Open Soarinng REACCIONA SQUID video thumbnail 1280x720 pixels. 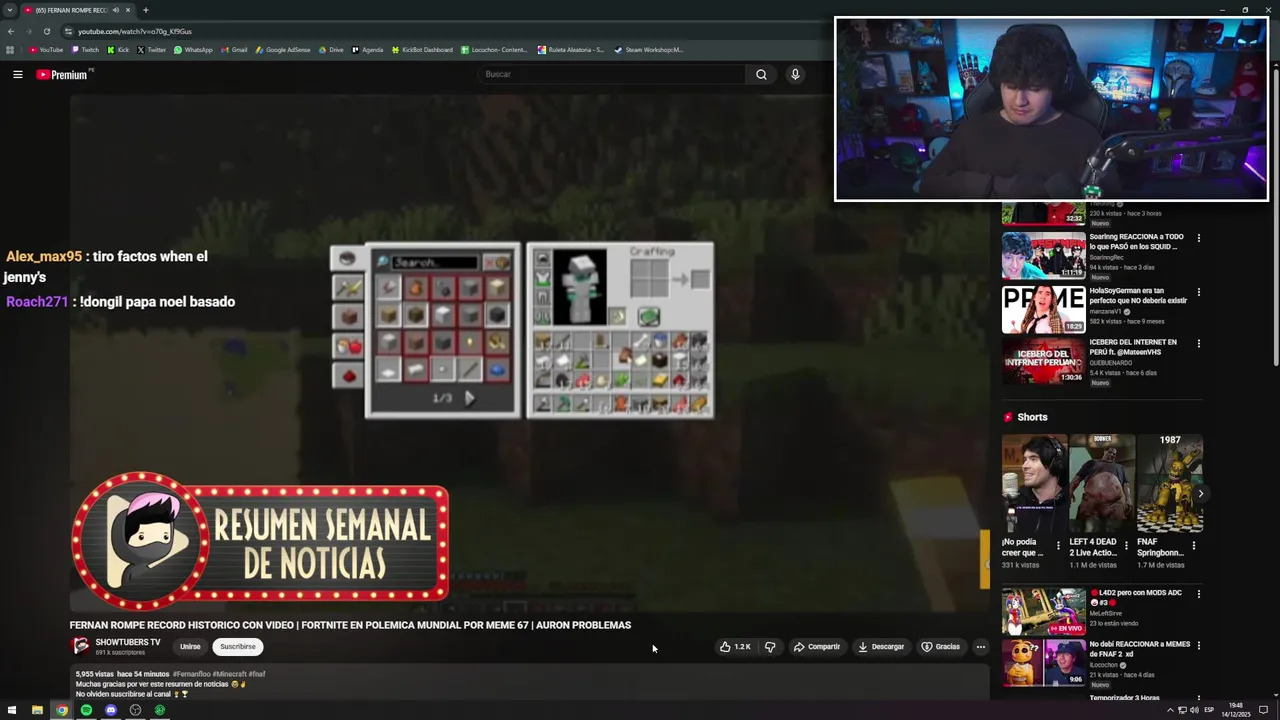point(1043,256)
